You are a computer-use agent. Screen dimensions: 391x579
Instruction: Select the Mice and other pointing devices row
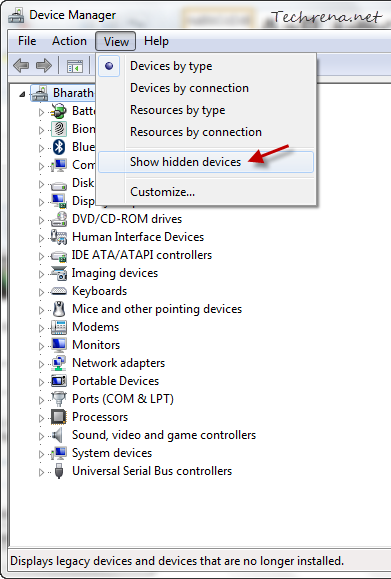tap(157, 309)
